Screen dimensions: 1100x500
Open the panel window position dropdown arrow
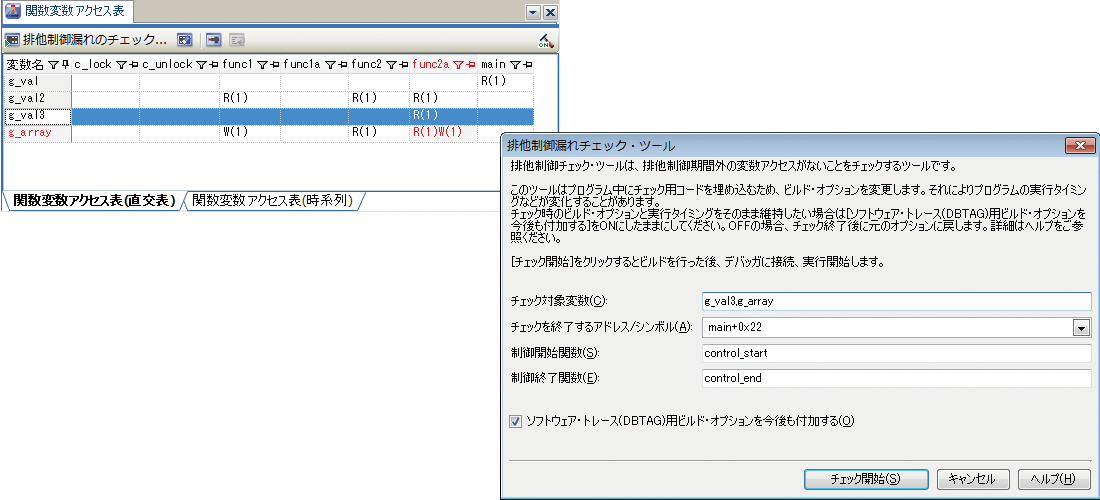pos(533,11)
